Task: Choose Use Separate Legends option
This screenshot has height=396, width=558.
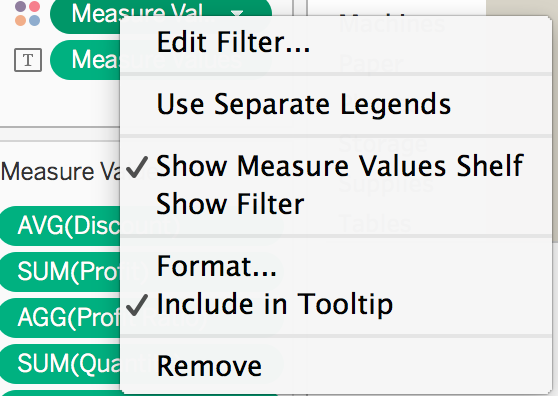Action: coord(304,104)
